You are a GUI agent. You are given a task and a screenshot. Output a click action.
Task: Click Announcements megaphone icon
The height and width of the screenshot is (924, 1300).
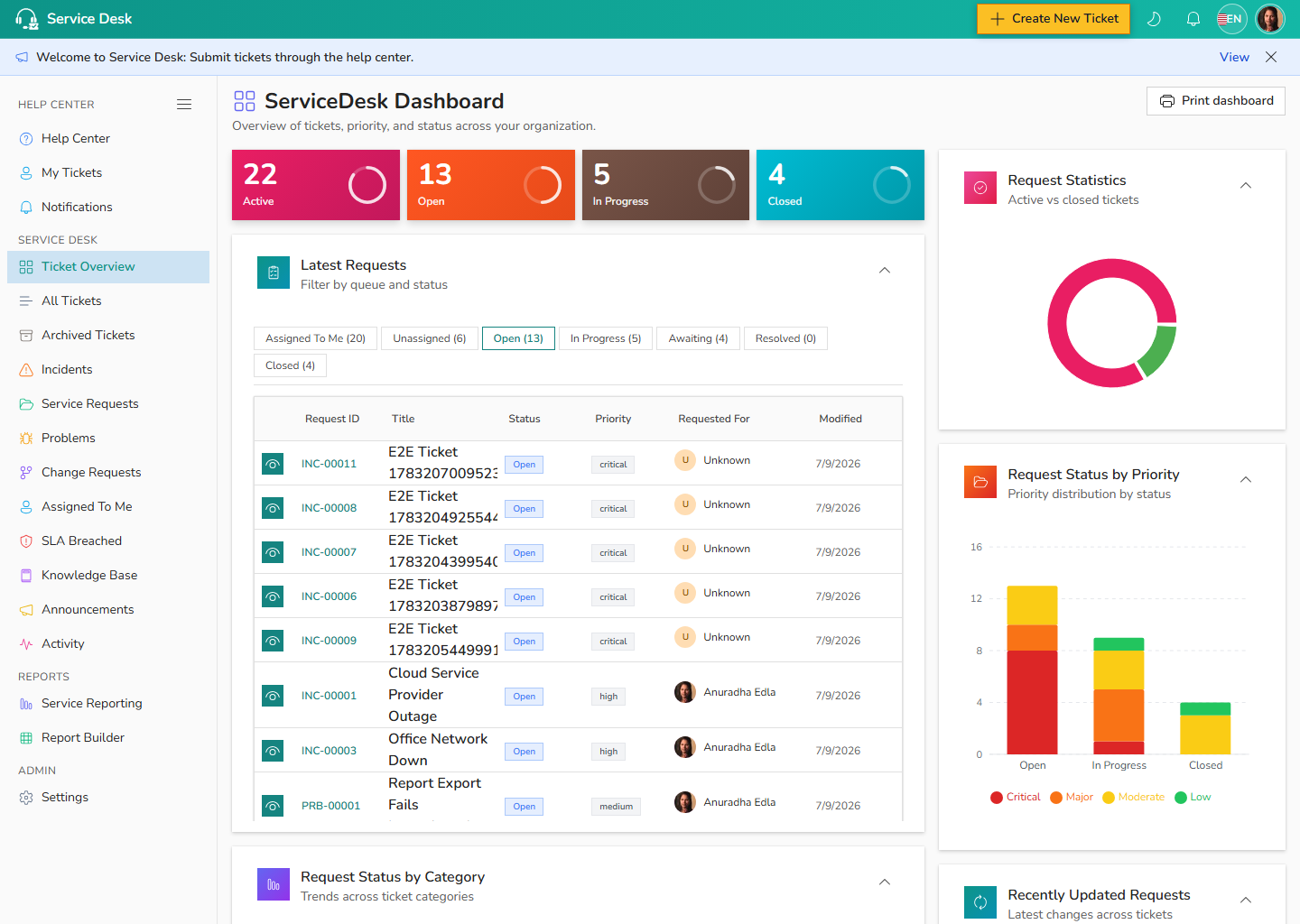(26, 610)
